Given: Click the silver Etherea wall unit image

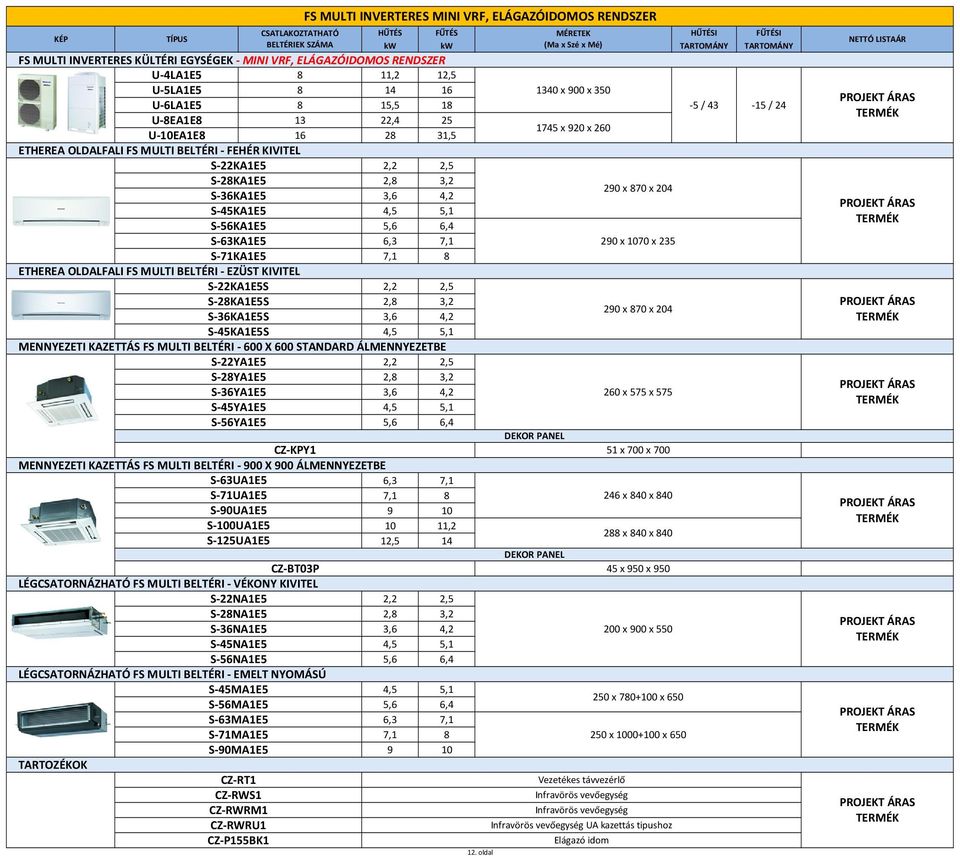Looking at the screenshot, I should point(61,304).
